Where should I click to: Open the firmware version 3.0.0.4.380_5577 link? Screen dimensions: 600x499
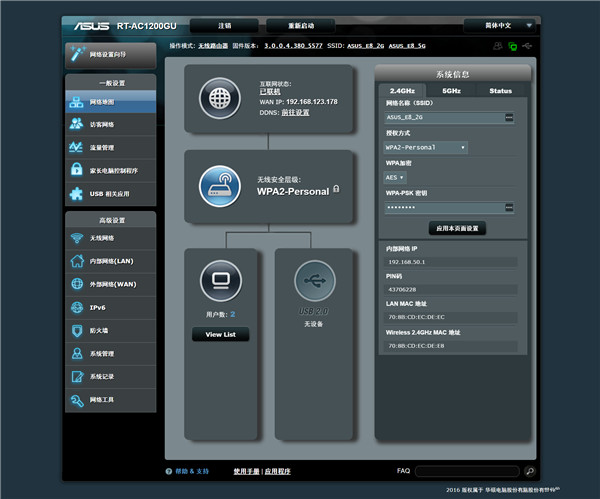click(x=293, y=46)
